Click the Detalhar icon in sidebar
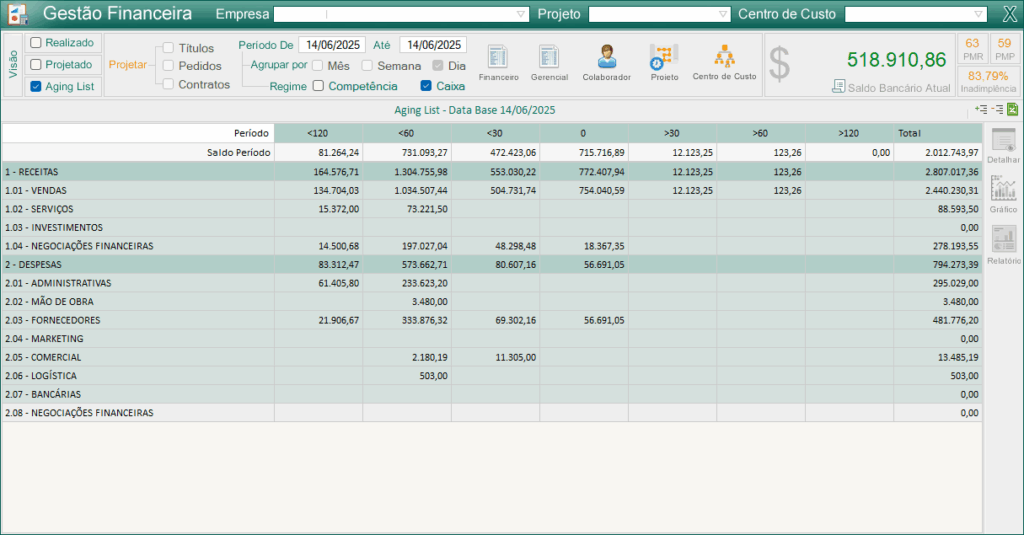Image resolution: width=1024 pixels, height=535 pixels. click(x=1003, y=146)
